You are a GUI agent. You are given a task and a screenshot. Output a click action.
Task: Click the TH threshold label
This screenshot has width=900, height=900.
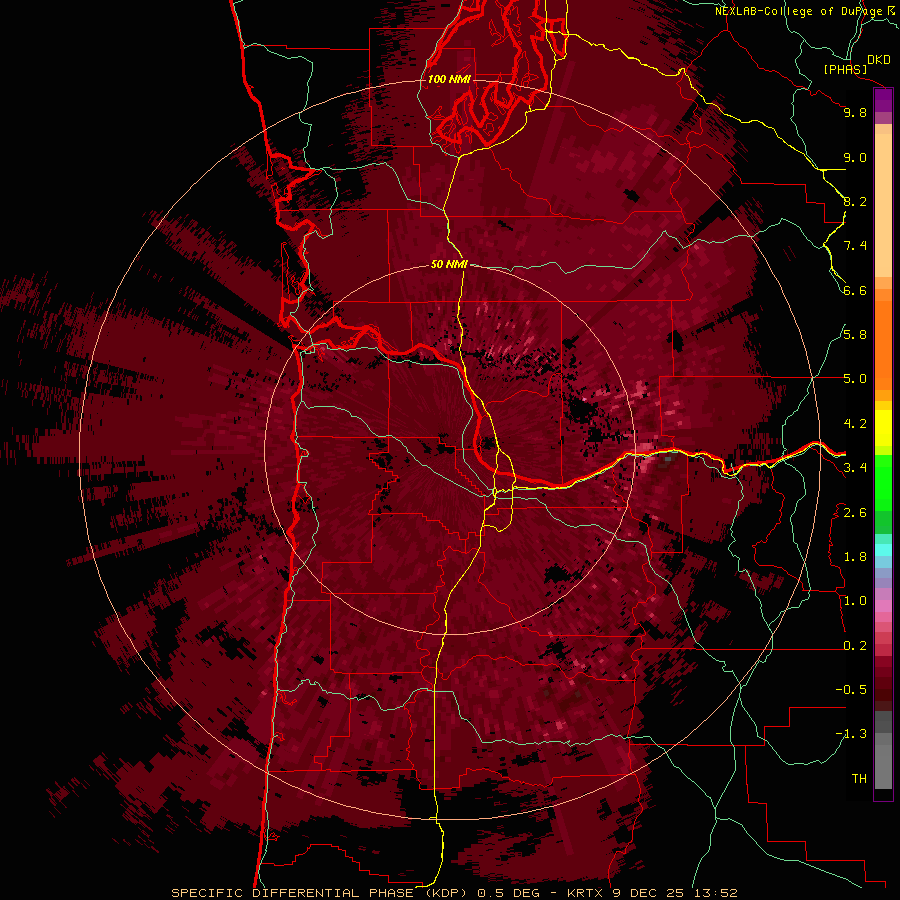coord(859,779)
